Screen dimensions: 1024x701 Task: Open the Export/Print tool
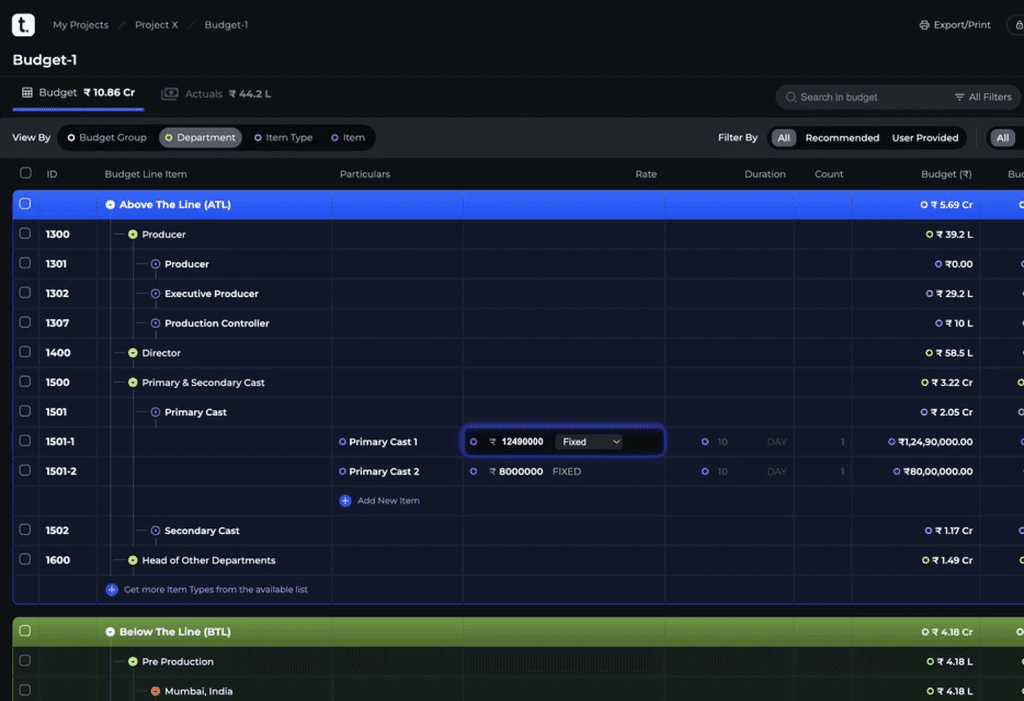pyautogui.click(x=954, y=24)
